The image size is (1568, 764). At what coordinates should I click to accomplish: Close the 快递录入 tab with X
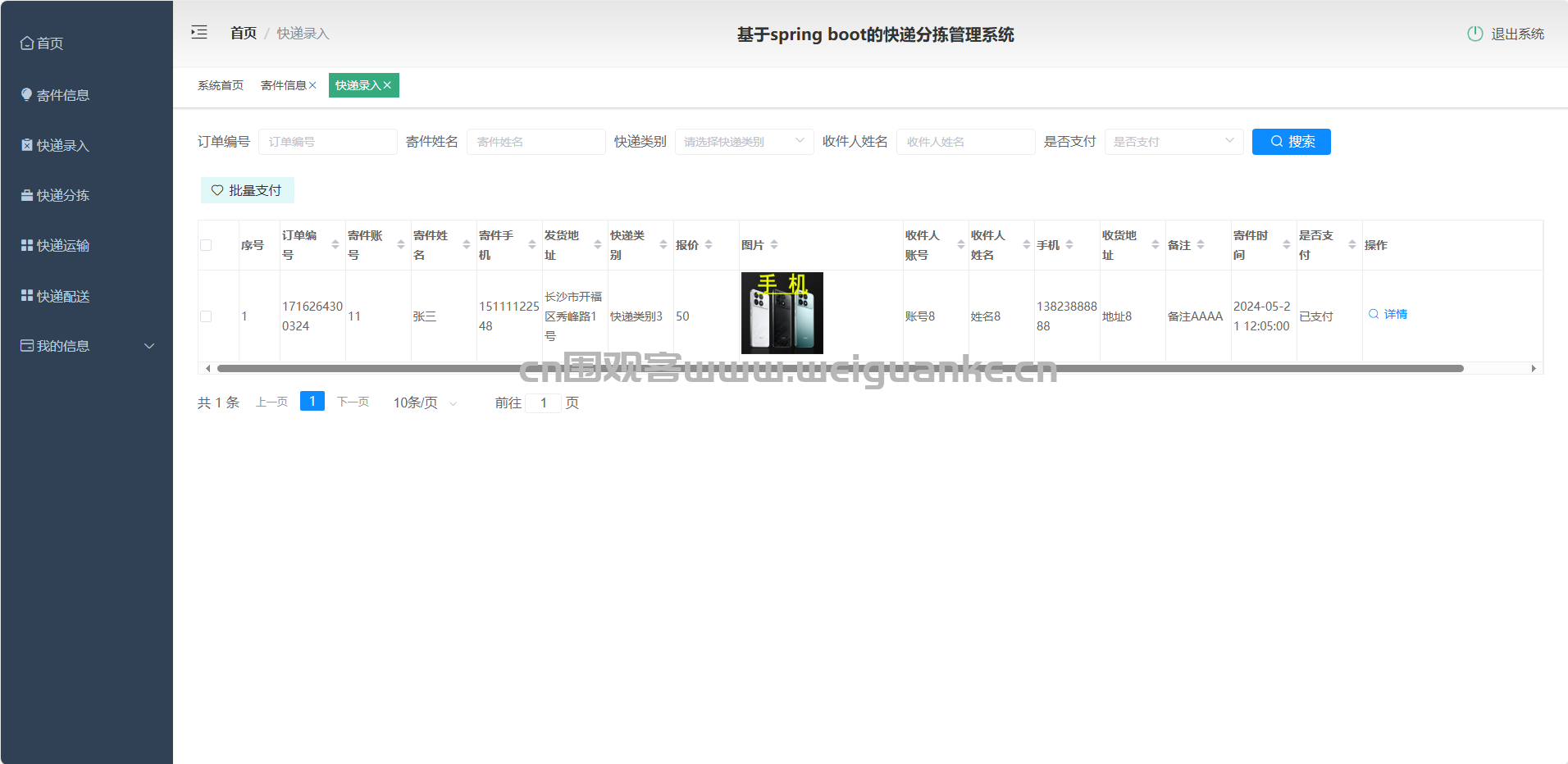(387, 85)
